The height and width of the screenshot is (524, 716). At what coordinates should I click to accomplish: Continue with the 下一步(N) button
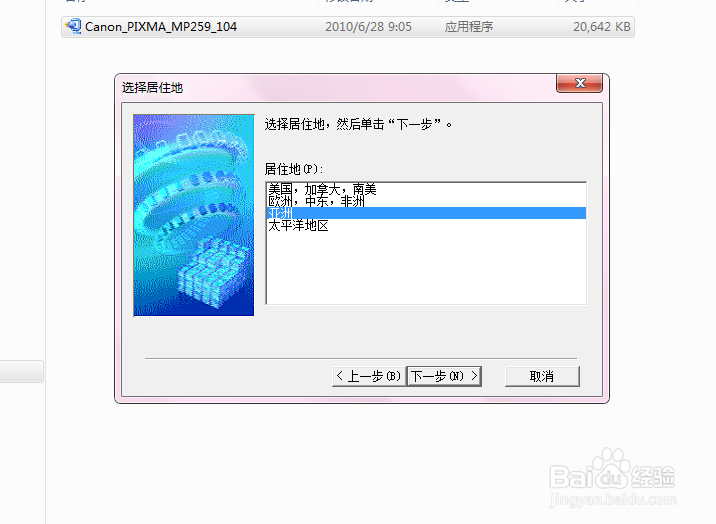pos(444,376)
